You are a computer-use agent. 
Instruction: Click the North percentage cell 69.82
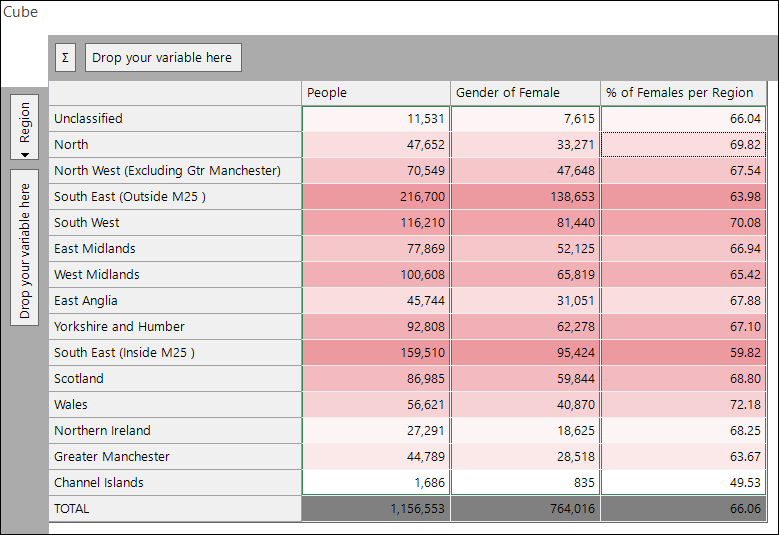point(683,145)
